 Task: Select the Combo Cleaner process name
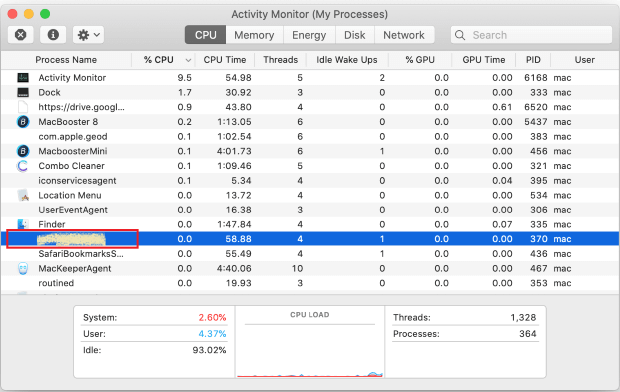72,166
